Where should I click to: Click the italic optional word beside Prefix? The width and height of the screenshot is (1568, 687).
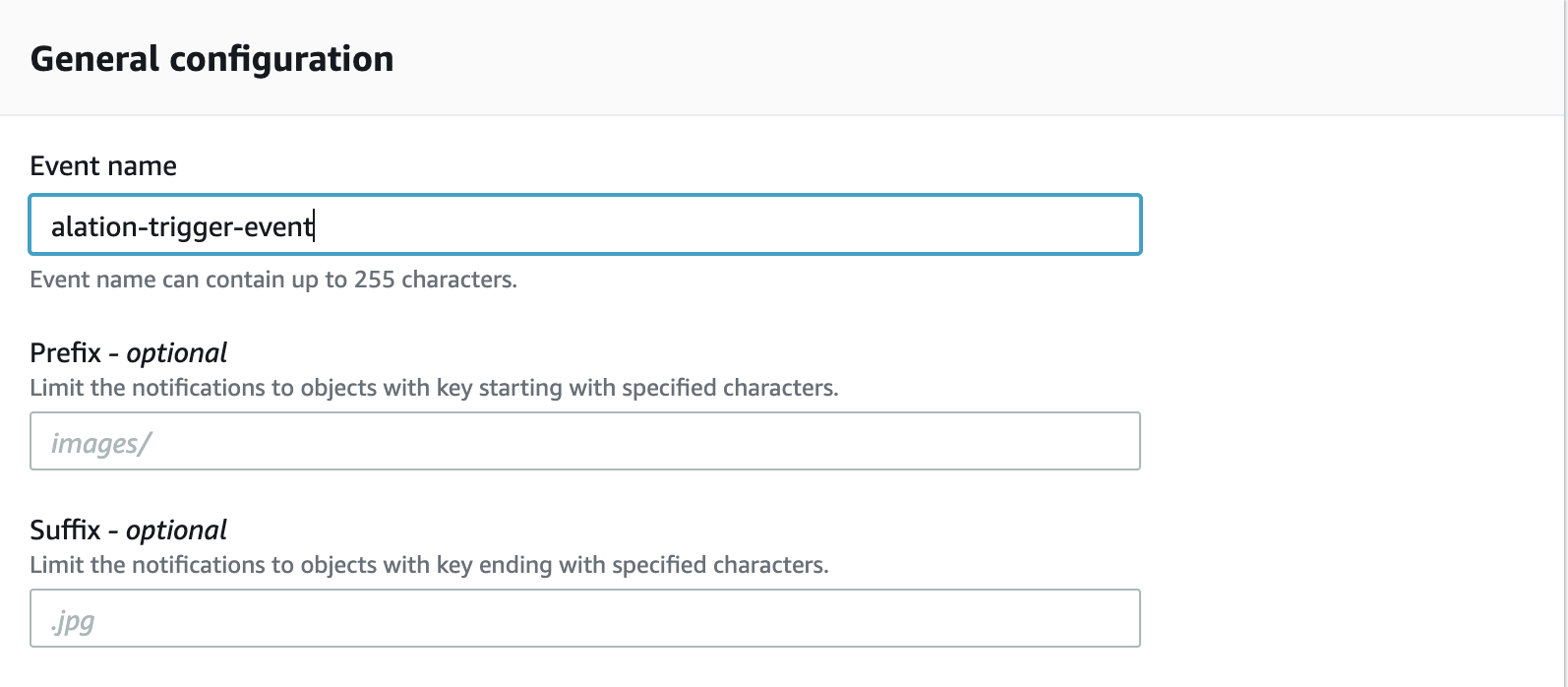click(177, 352)
